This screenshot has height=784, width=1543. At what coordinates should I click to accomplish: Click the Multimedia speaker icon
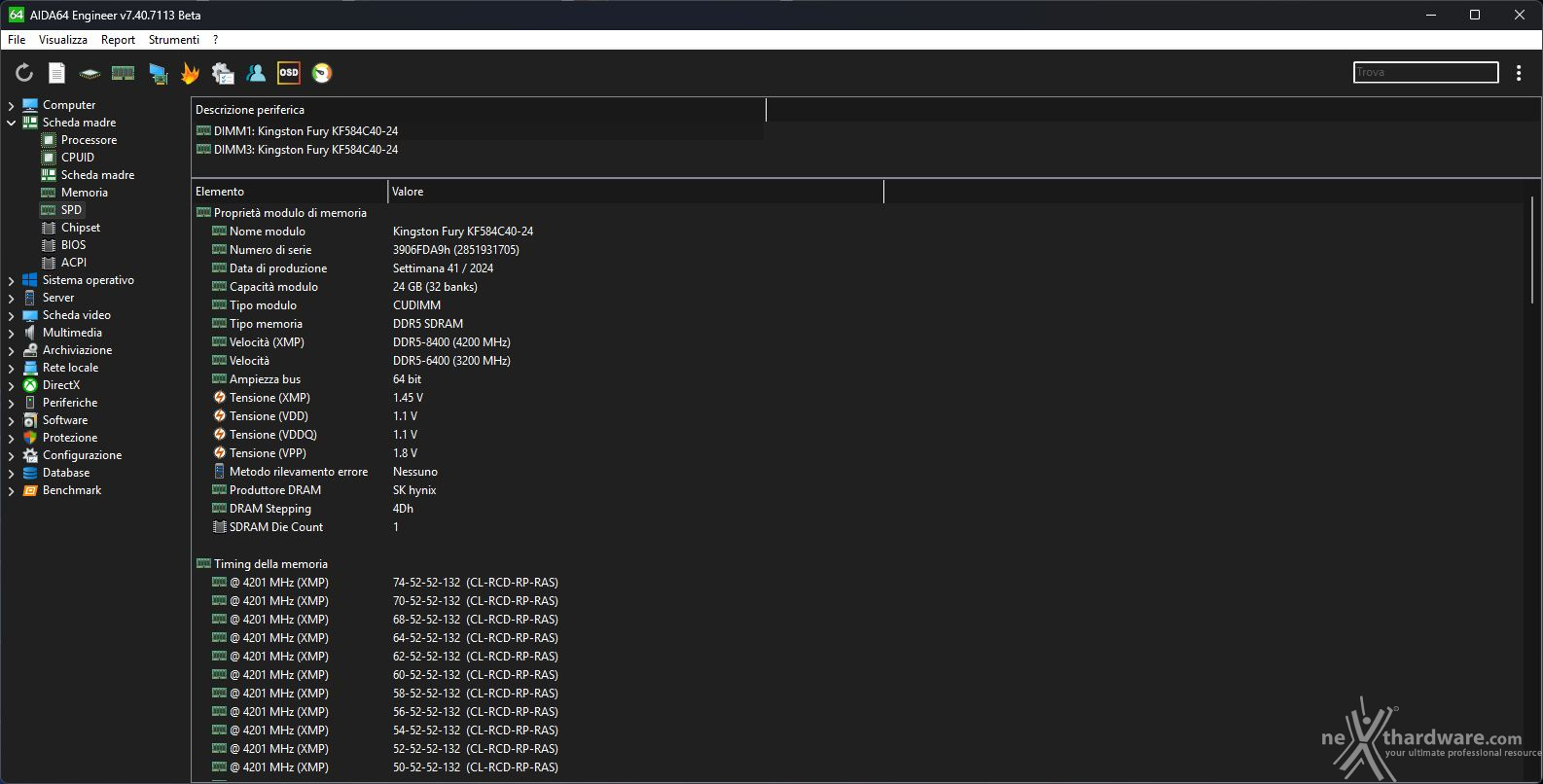pyautogui.click(x=30, y=333)
